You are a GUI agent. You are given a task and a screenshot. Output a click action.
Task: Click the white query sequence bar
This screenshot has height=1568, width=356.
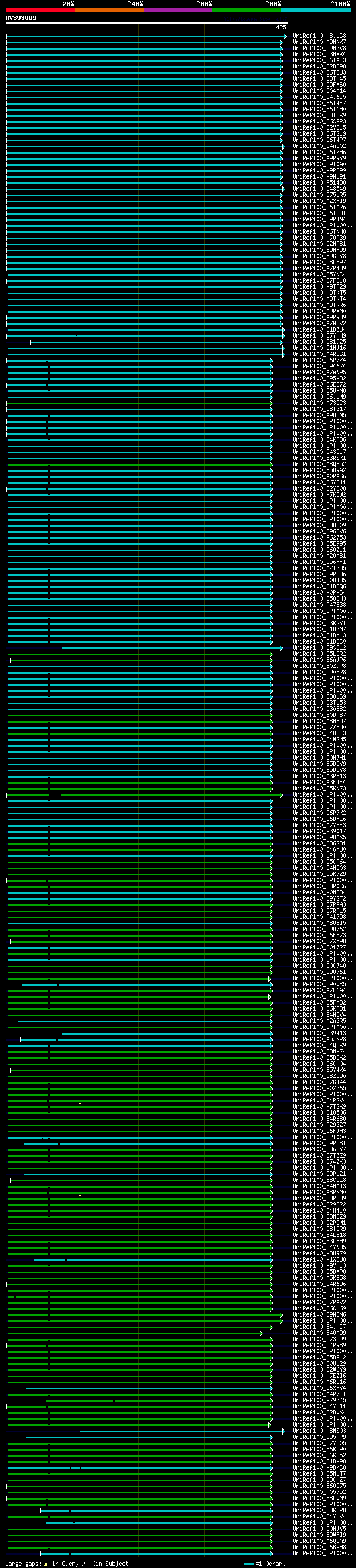(146, 23)
